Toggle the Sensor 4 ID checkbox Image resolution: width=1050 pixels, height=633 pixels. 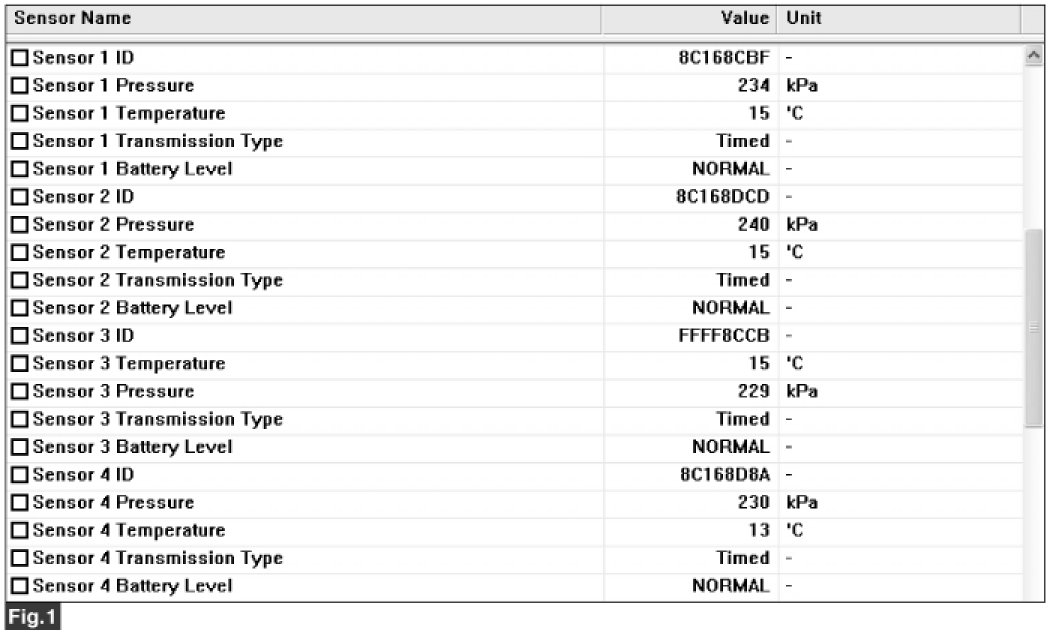pyautogui.click(x=20, y=475)
